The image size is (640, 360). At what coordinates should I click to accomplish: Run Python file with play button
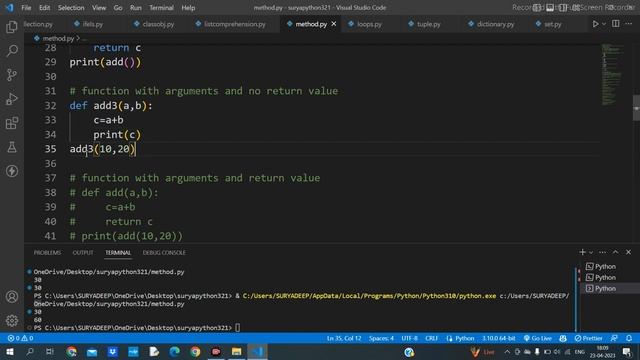pos(595,24)
